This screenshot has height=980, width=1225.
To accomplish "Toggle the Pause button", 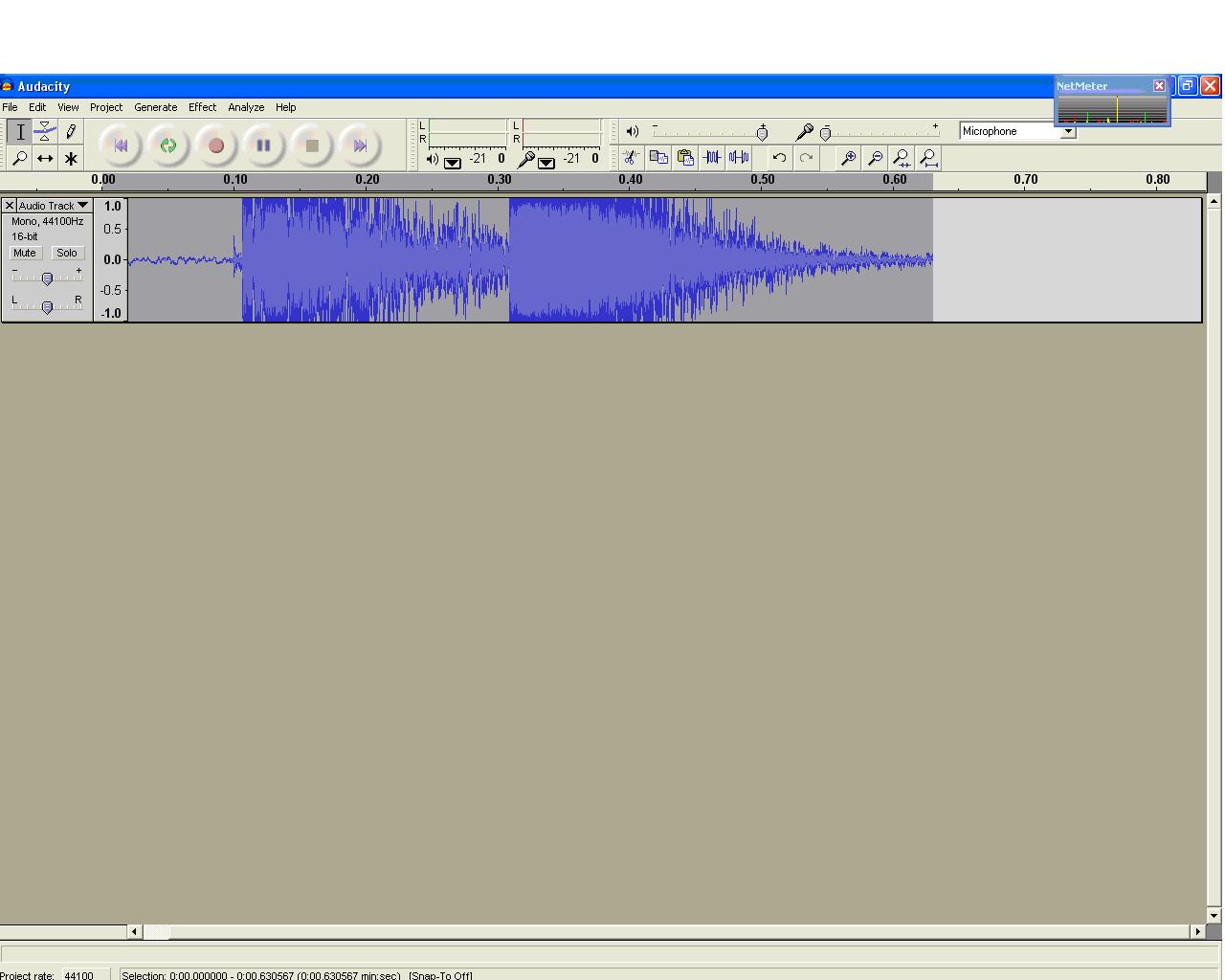I will (263, 145).
